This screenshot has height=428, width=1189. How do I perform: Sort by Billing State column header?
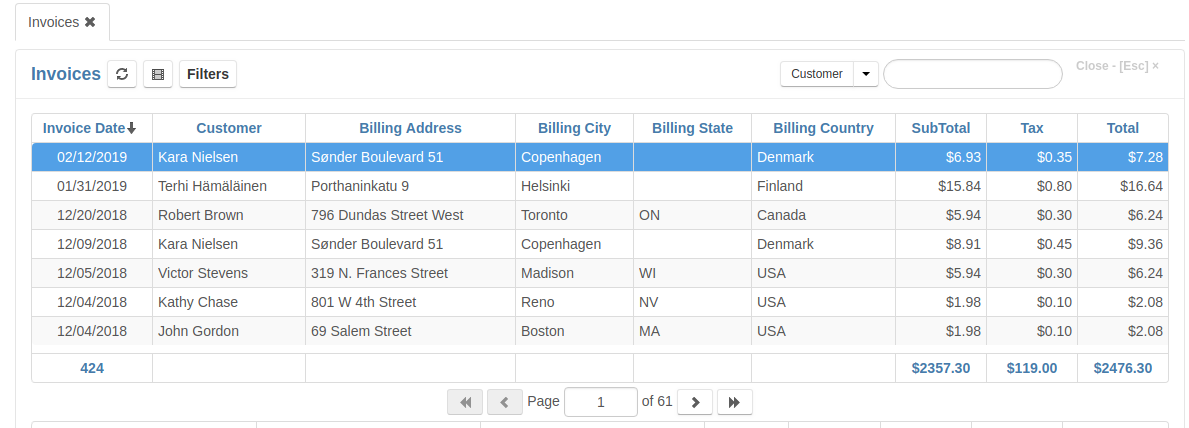click(692, 128)
